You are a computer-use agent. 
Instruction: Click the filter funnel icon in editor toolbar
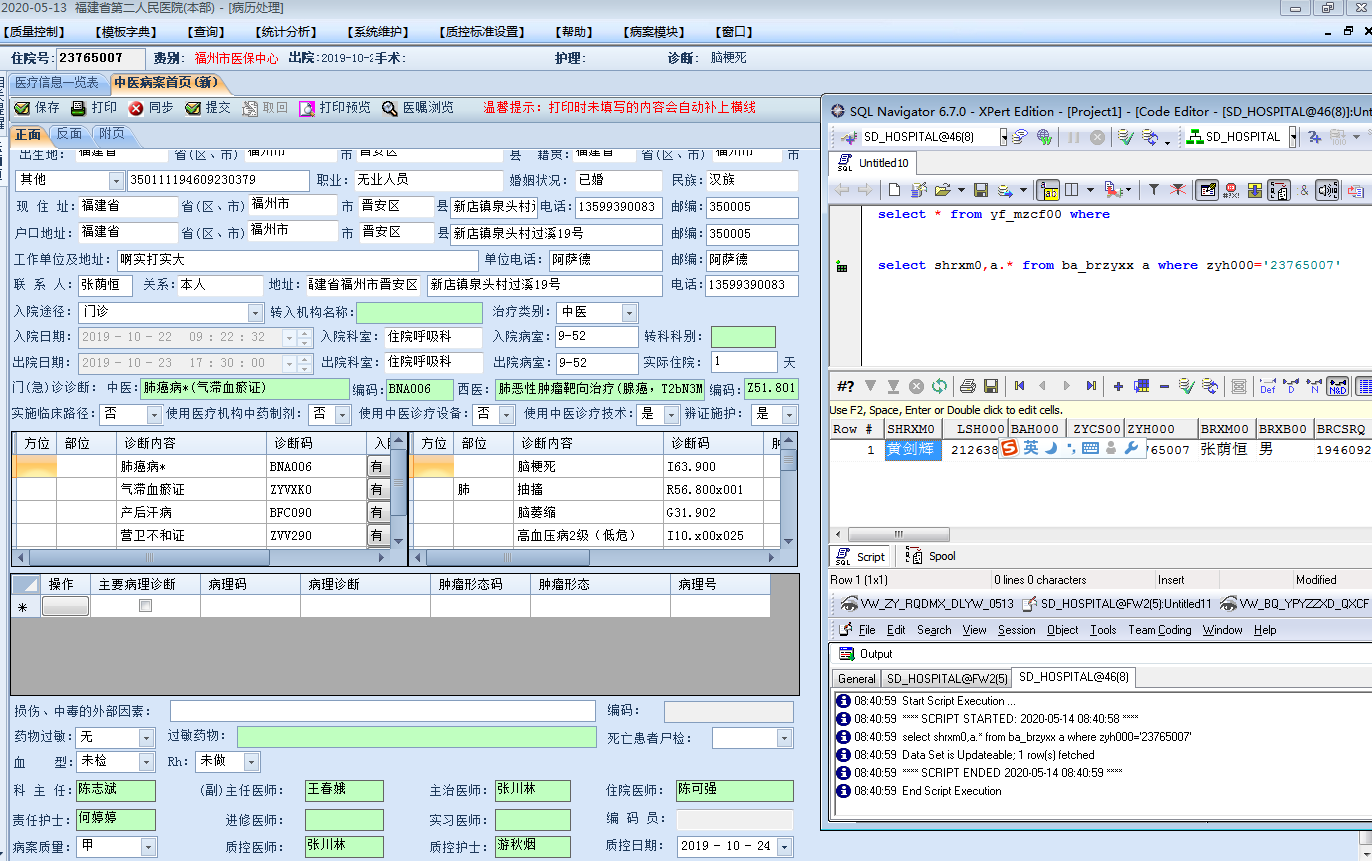(x=1153, y=189)
